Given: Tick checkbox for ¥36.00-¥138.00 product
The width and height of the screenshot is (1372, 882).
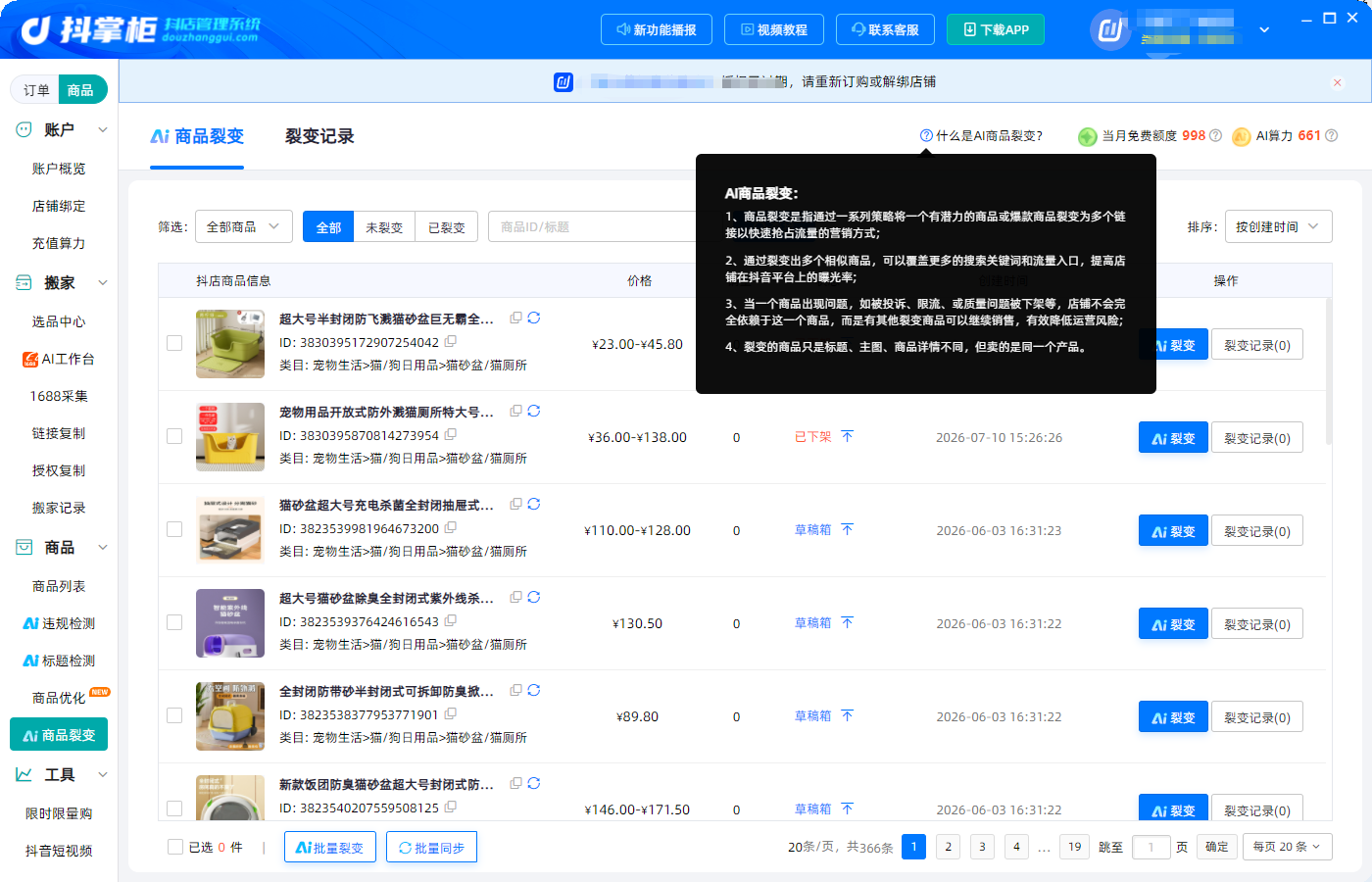Looking at the screenshot, I should tap(174, 436).
